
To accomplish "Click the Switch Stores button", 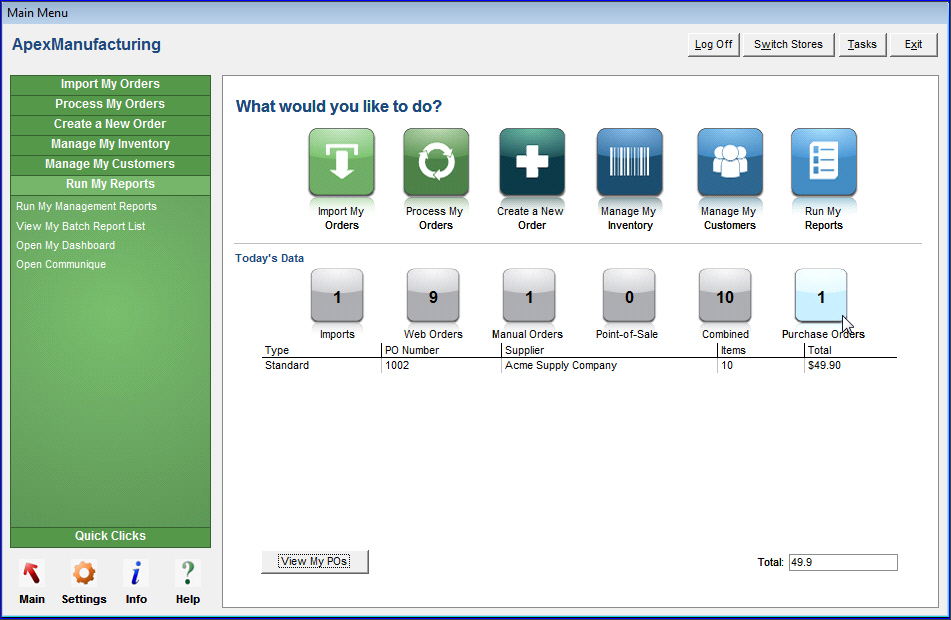I will pos(788,44).
